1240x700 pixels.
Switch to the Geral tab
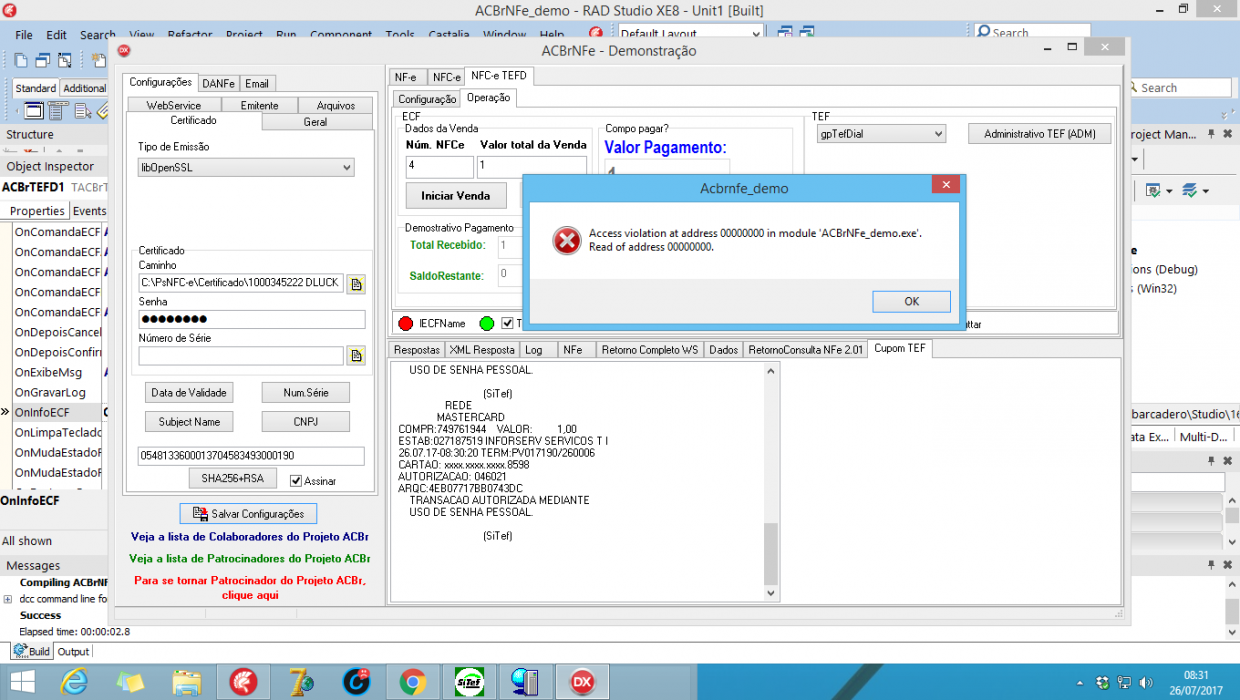[315, 122]
